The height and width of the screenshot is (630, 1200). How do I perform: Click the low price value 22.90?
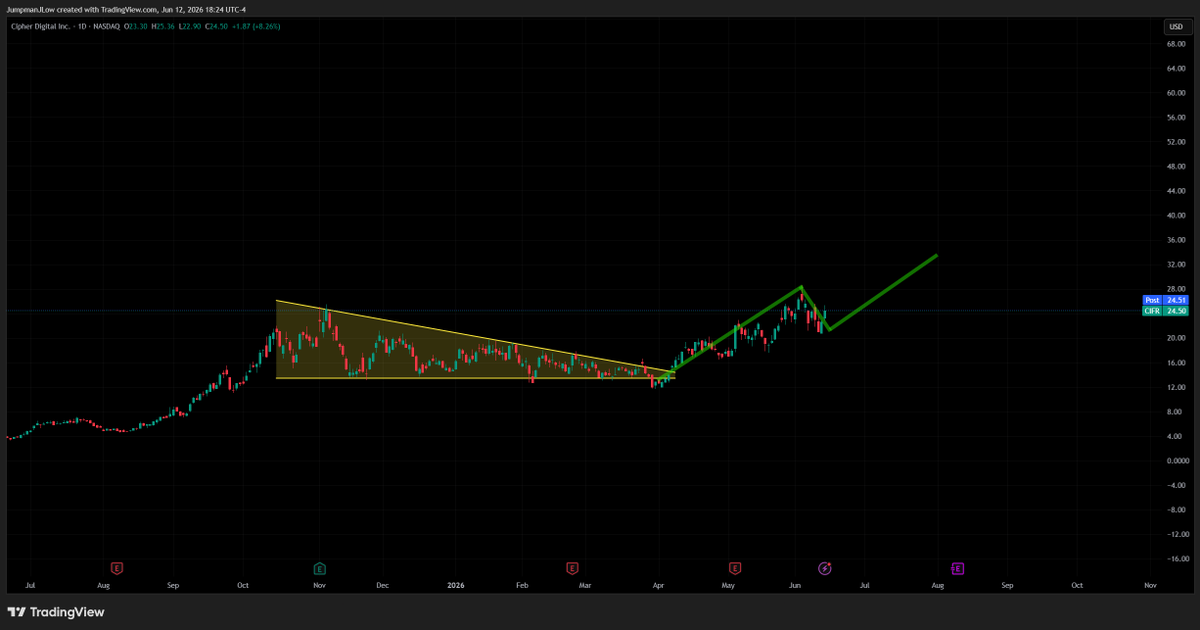pos(192,26)
